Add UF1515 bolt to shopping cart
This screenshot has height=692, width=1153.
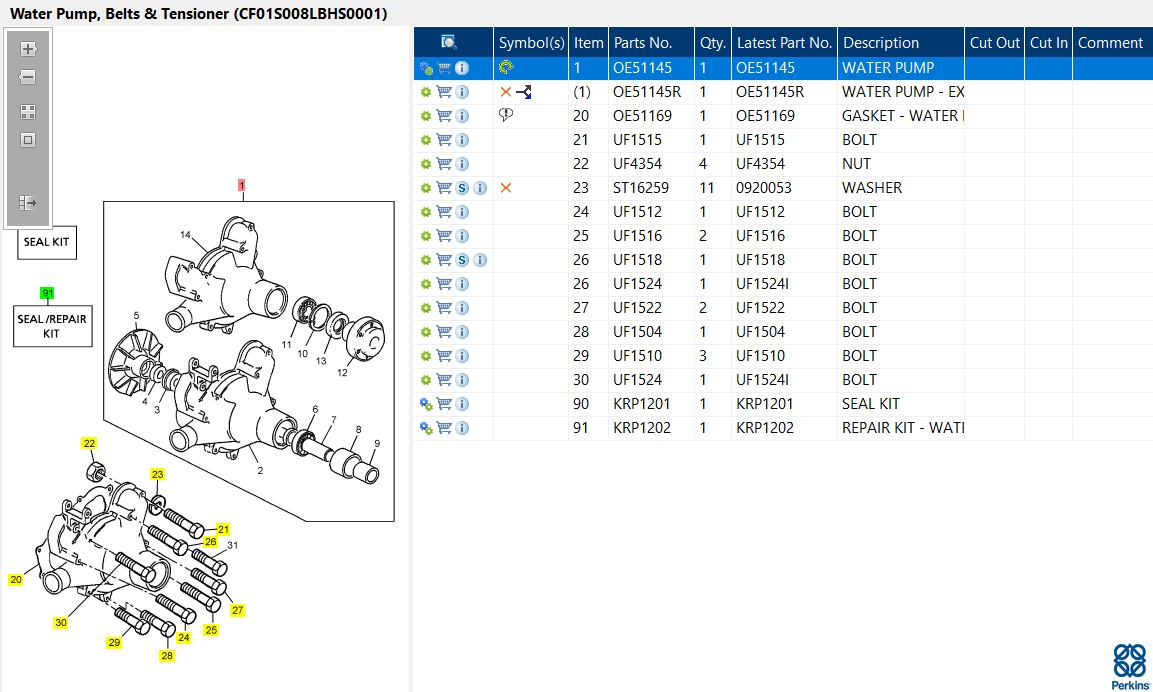pyautogui.click(x=444, y=140)
